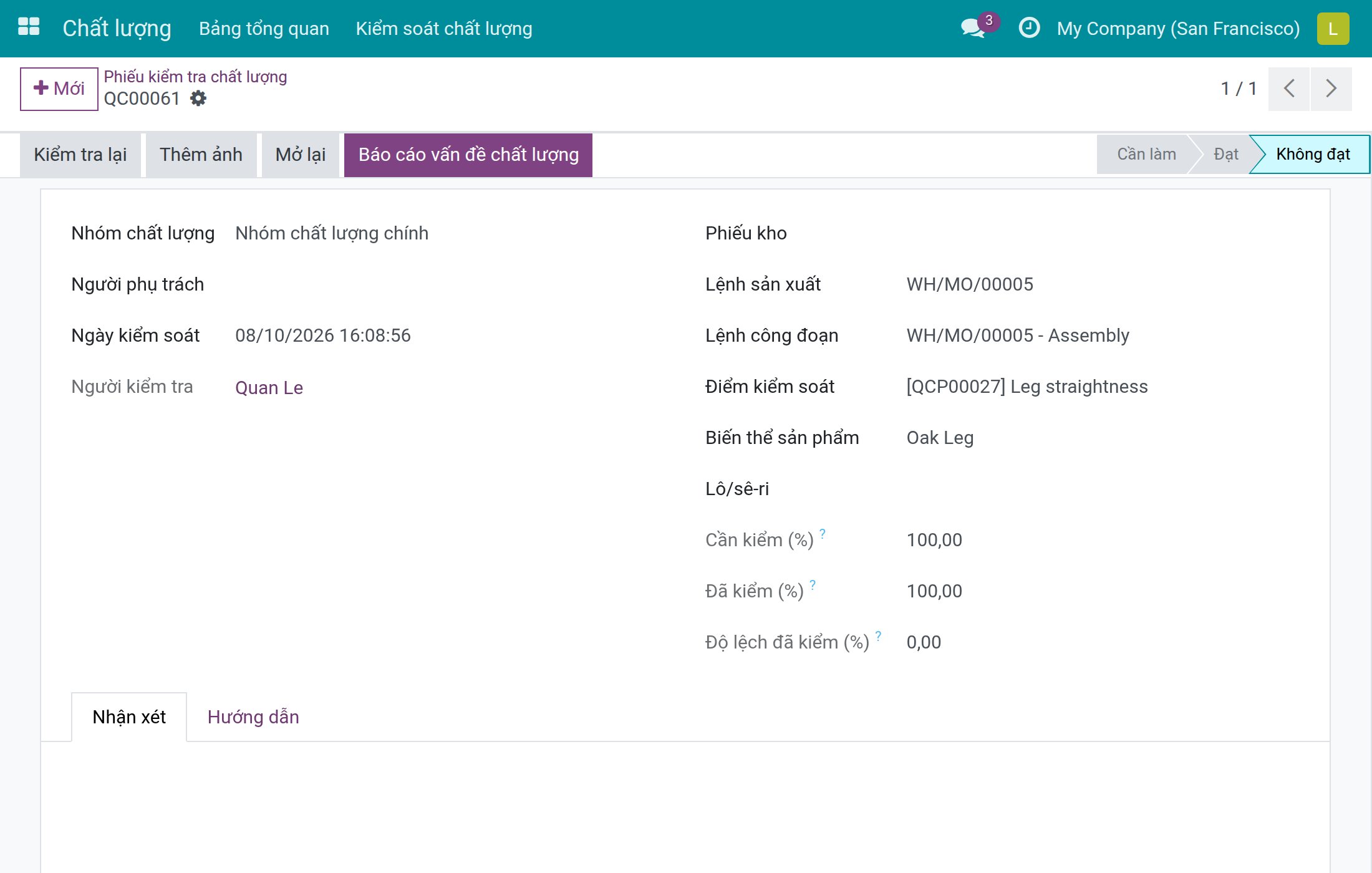Click the [QCP00027] Leg straightness control point
1372x873 pixels.
[1027, 387]
